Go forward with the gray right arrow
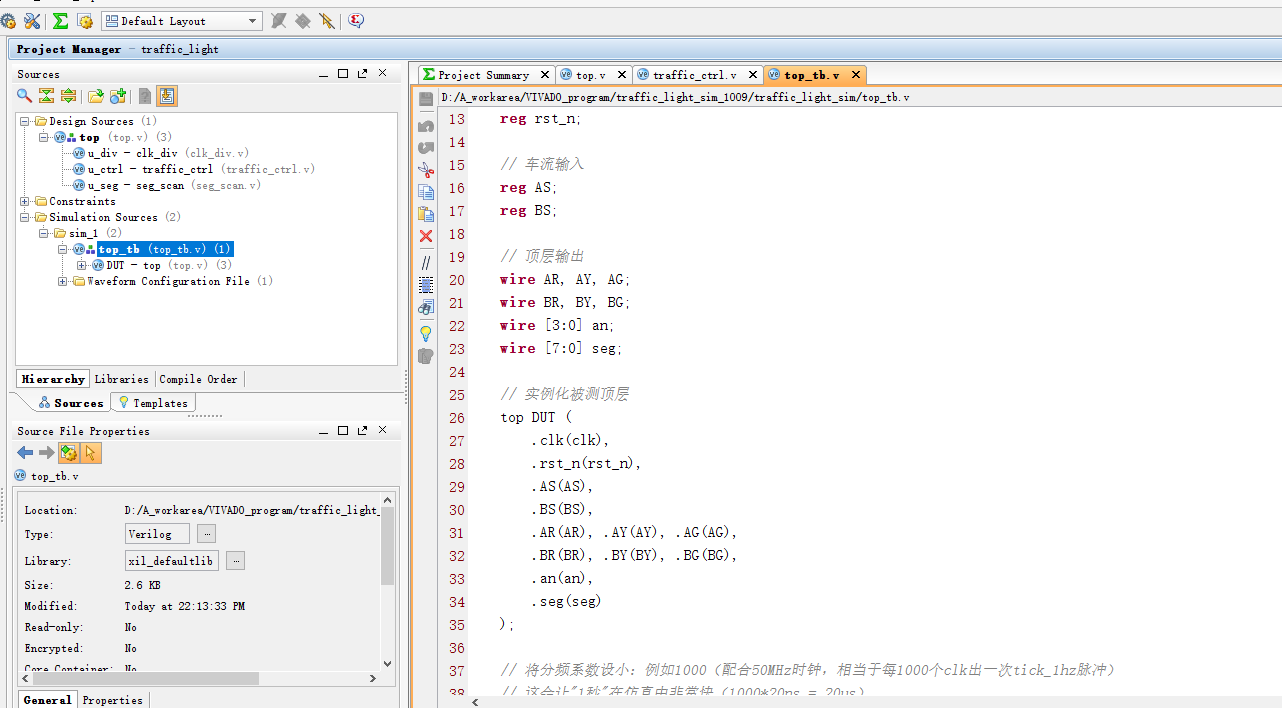1282x708 pixels. [x=46, y=453]
